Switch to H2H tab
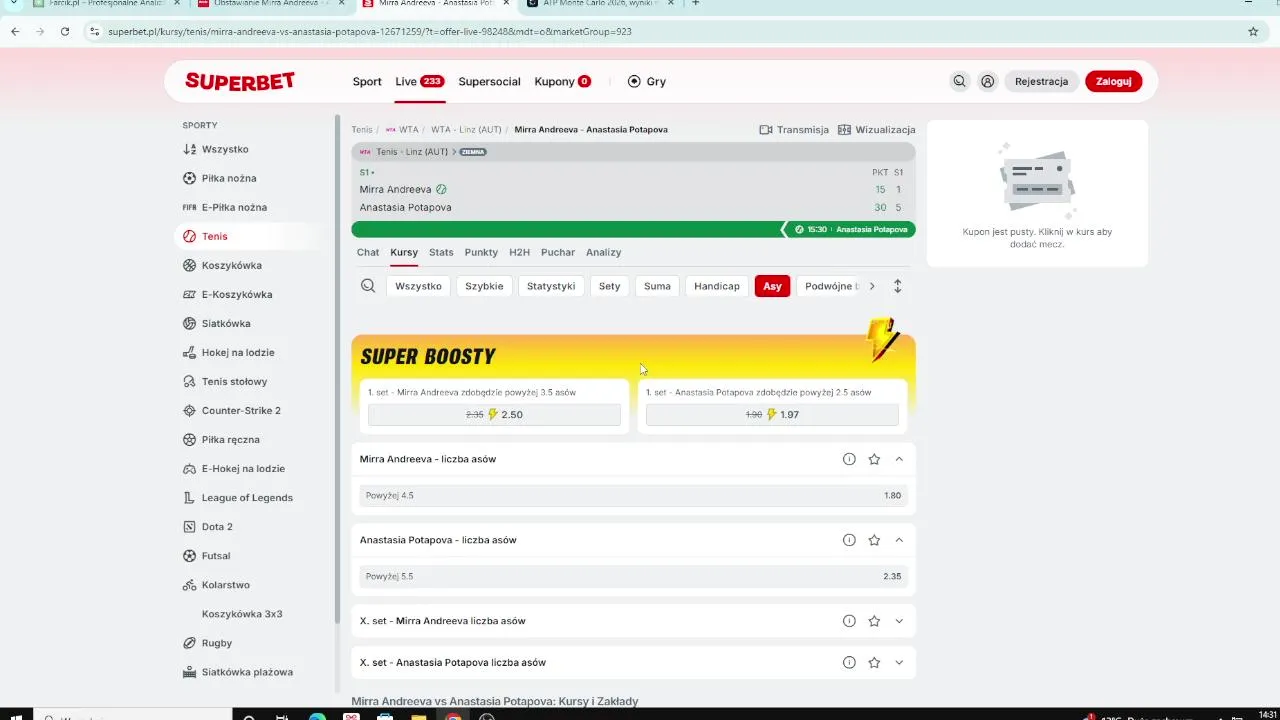 (519, 252)
